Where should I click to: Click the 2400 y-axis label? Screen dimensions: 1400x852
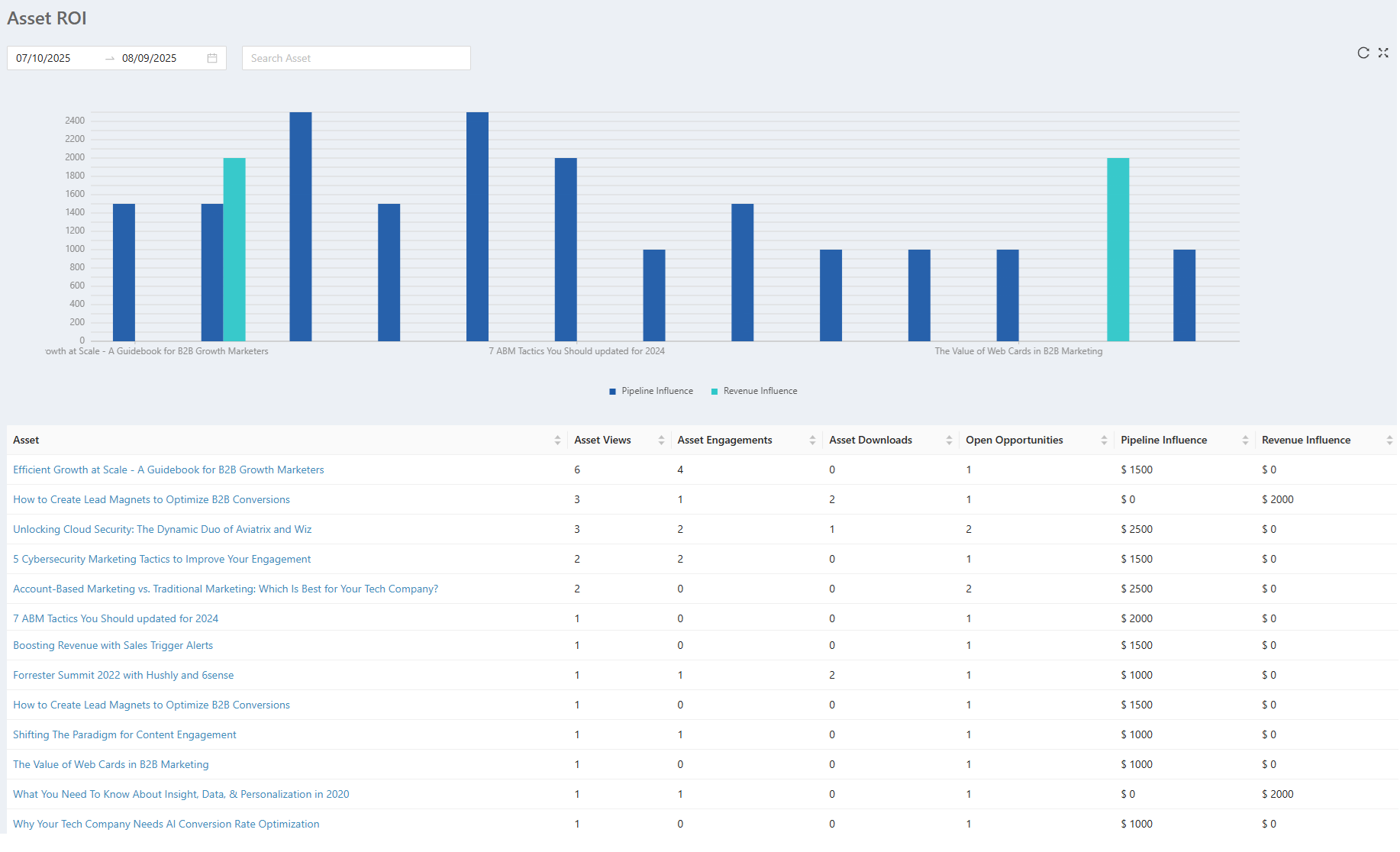point(75,121)
